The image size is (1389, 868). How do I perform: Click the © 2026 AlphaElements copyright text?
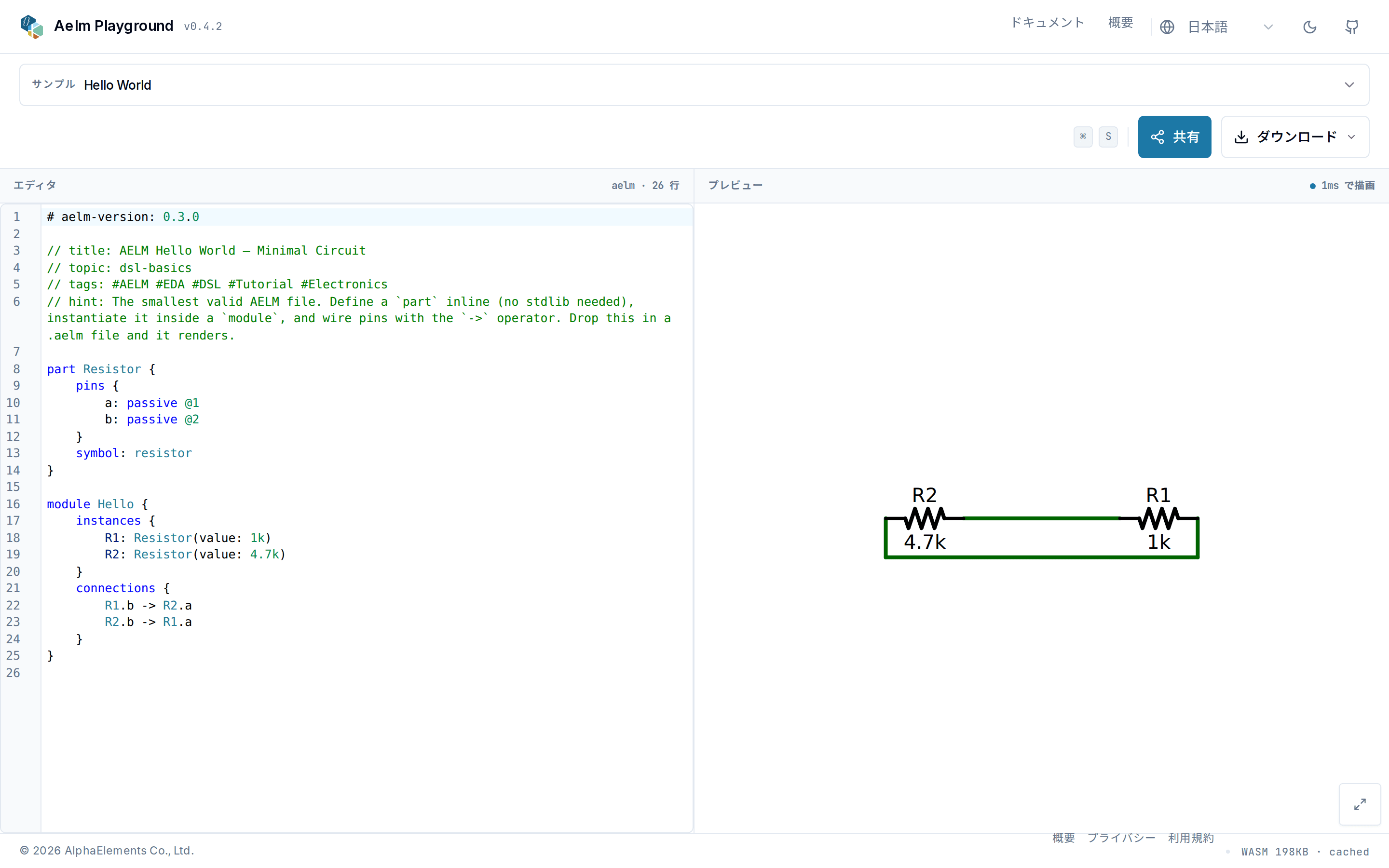click(107, 851)
